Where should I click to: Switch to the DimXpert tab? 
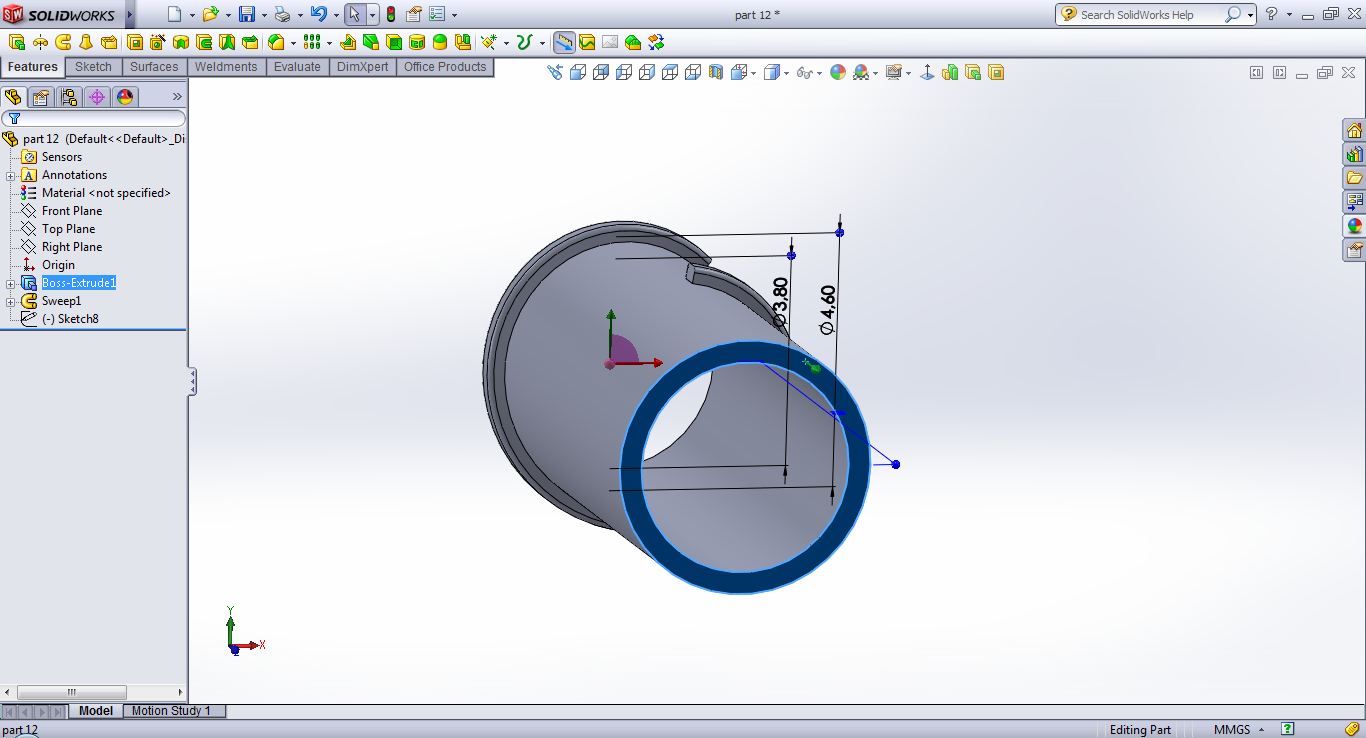[363, 67]
